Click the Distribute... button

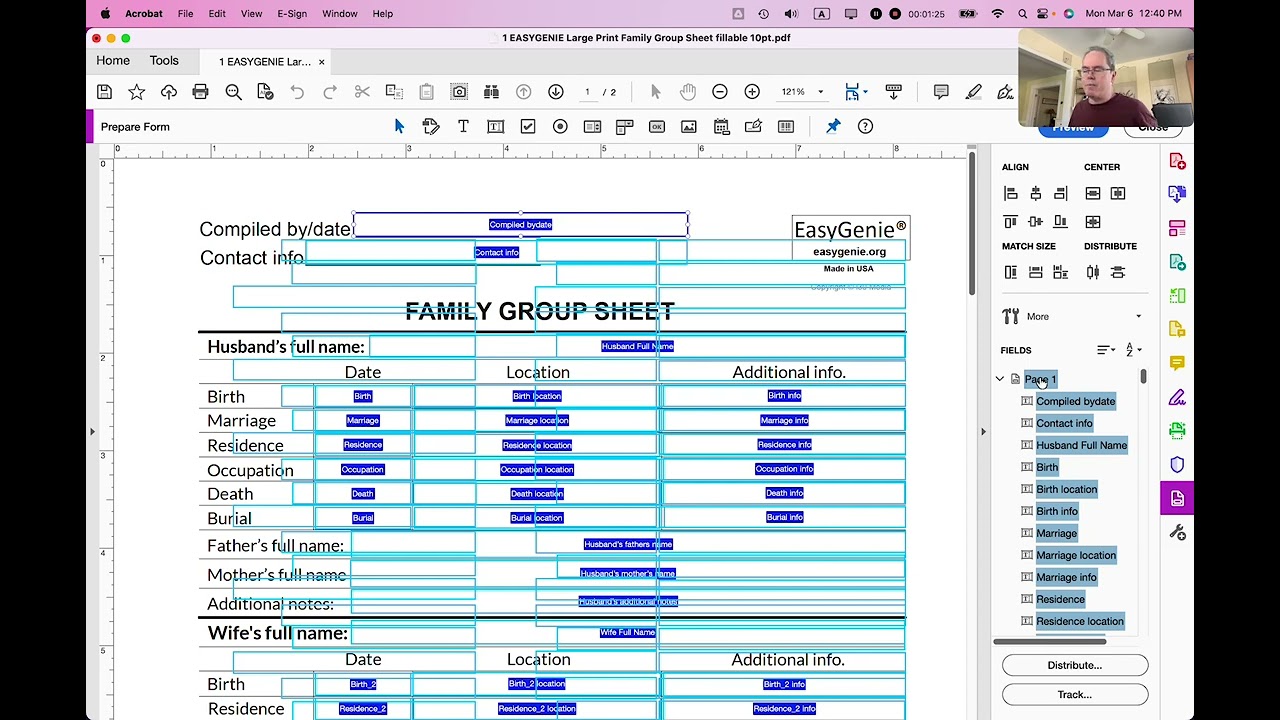[1075, 665]
